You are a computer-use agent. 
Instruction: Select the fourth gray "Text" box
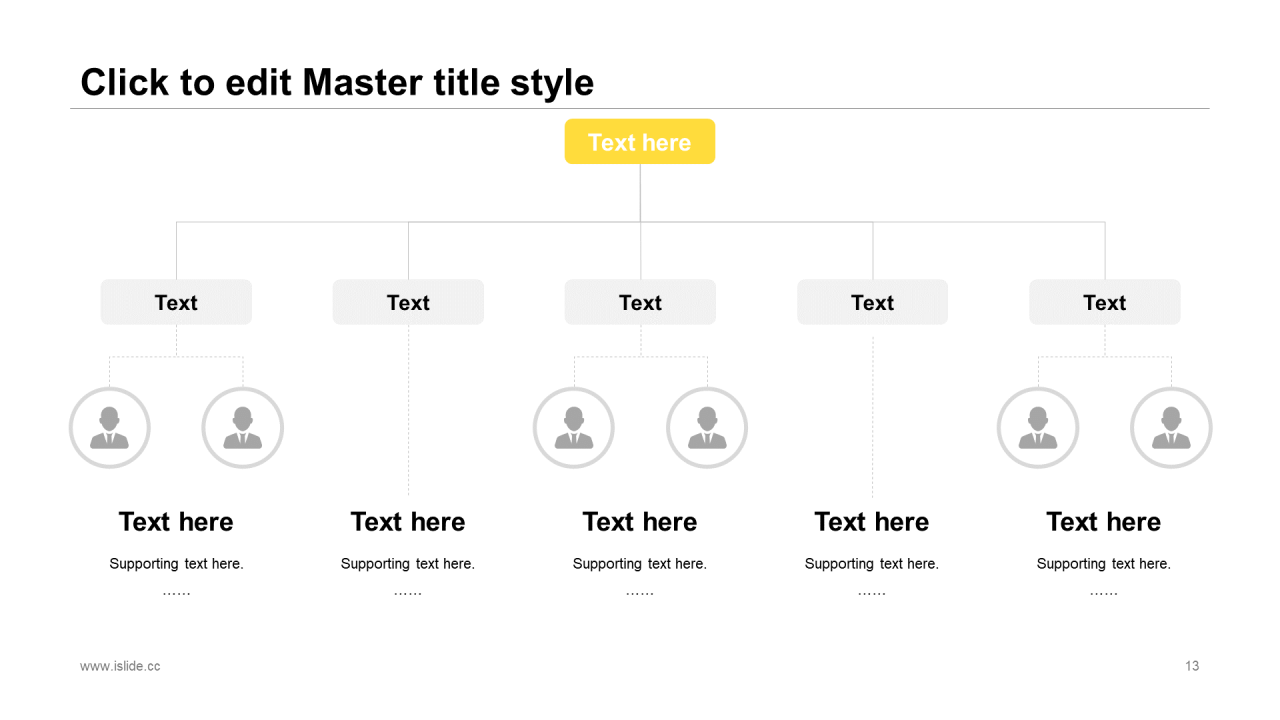872,302
